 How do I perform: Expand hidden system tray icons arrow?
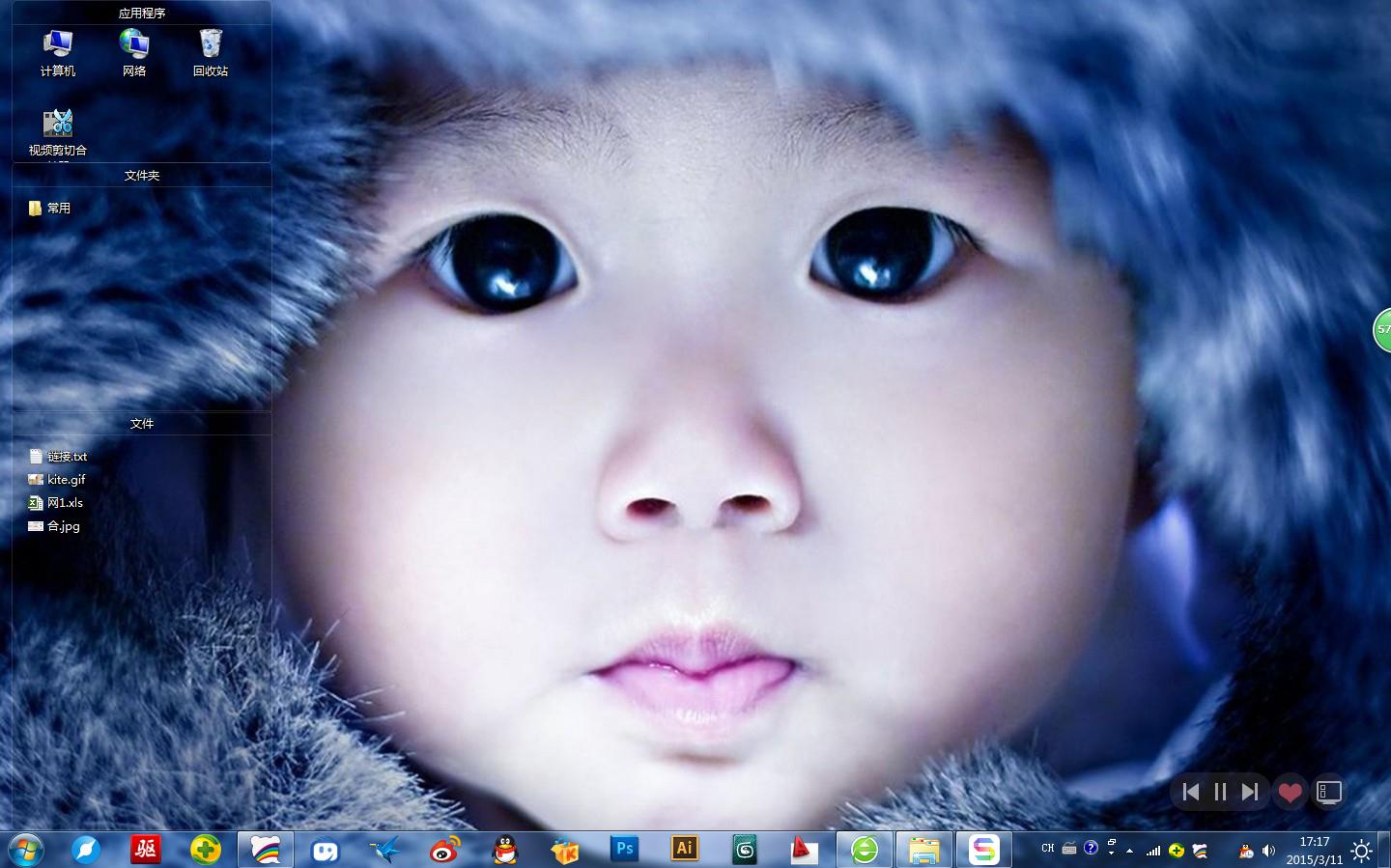click(1129, 851)
